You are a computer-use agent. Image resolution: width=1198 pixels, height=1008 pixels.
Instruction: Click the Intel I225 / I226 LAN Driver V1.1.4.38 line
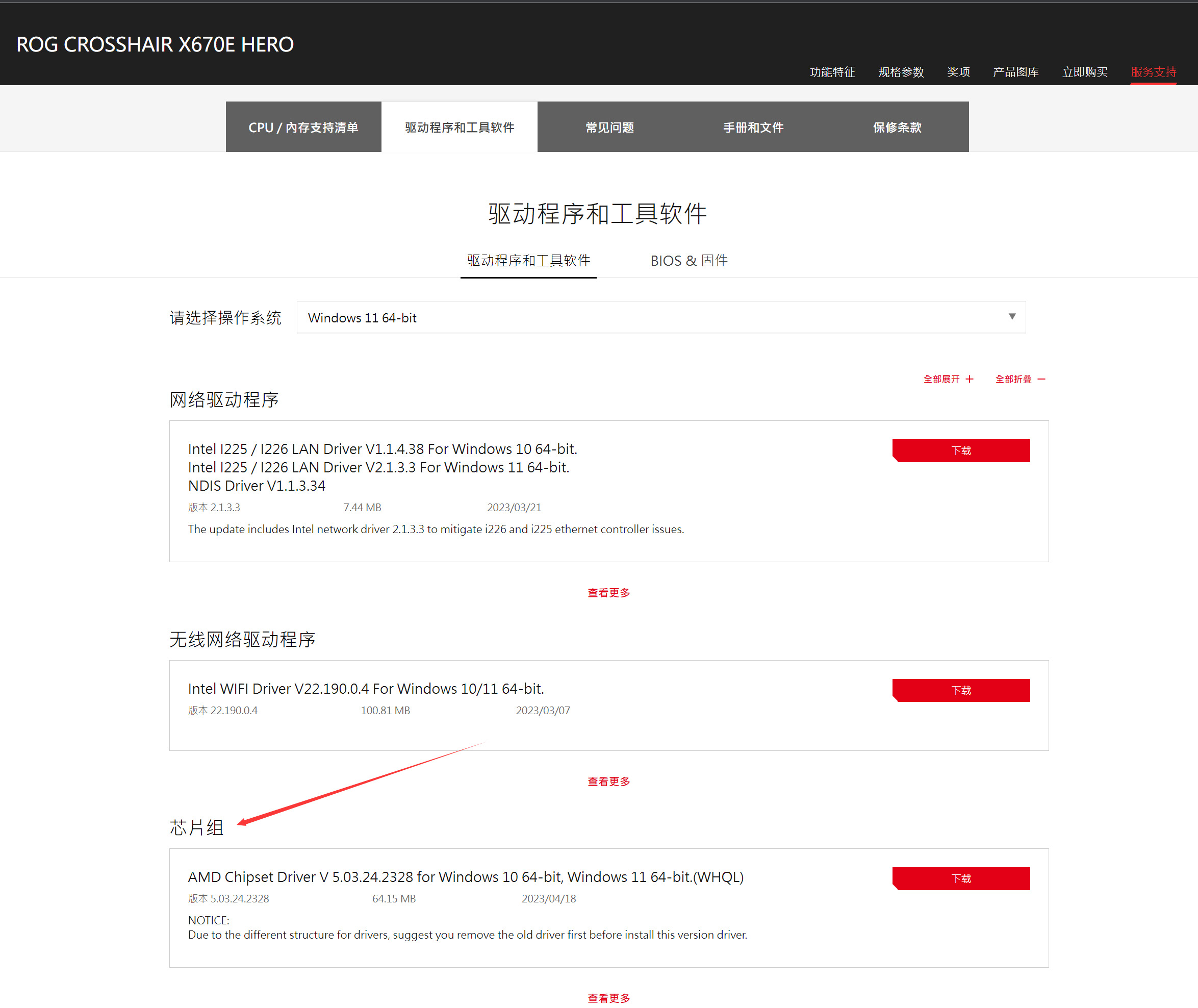click(x=383, y=449)
